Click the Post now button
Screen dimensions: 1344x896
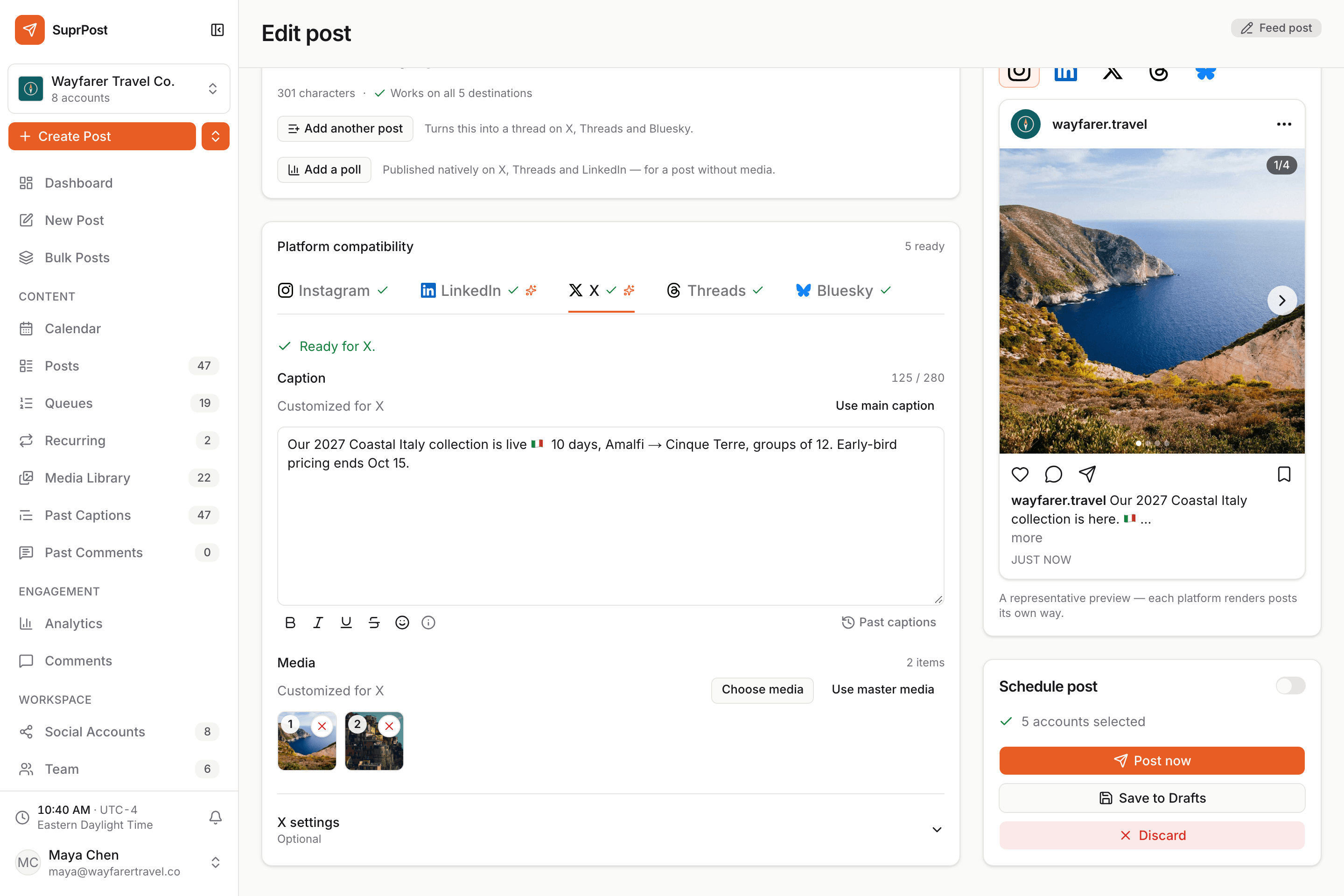coord(1151,761)
